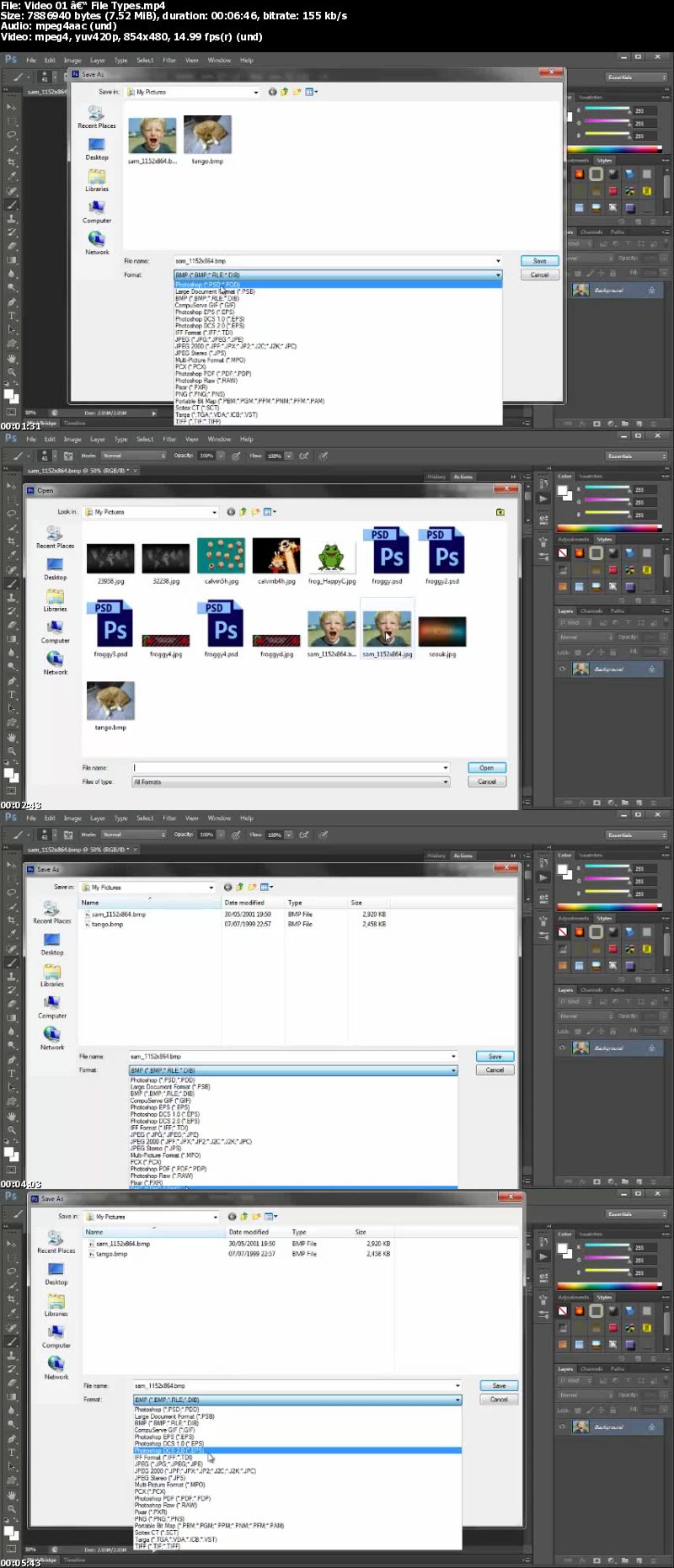Open the Look in dropdown showing My Pictures
674x1568 pixels.
[x=151, y=512]
